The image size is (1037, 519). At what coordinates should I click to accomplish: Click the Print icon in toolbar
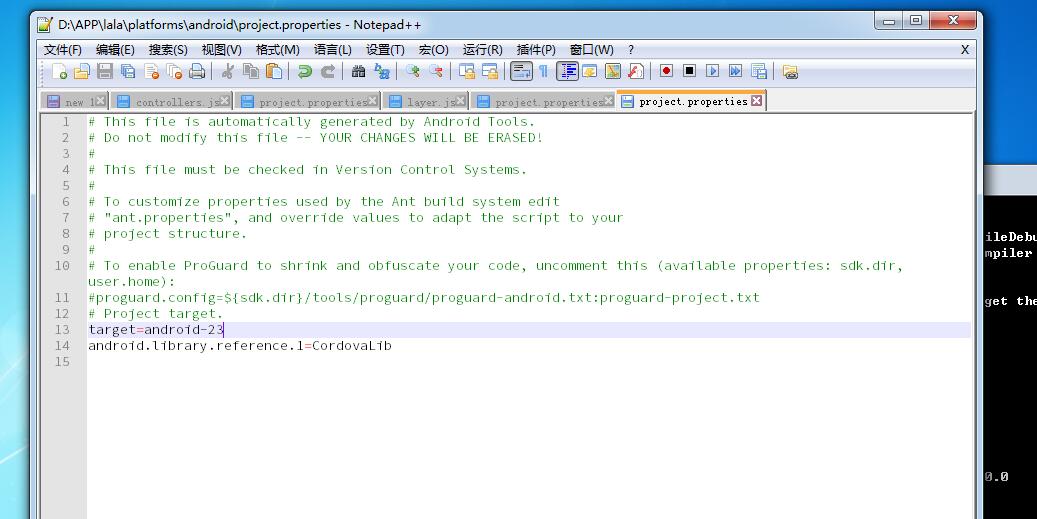197,71
